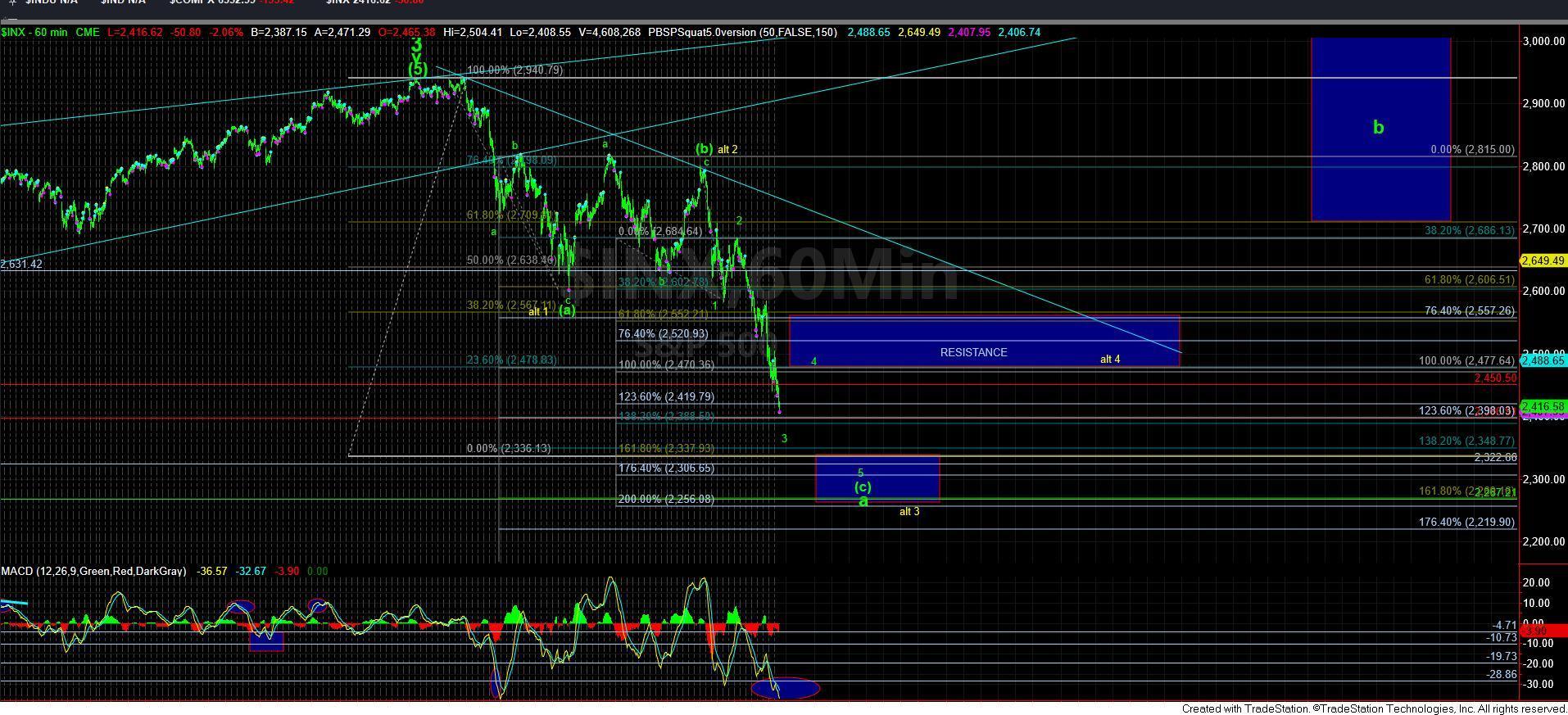Open the MACD (12,26,9,Green,Red,DarkGray) indicator label
Screen dimensions: 1568x715
point(93,571)
